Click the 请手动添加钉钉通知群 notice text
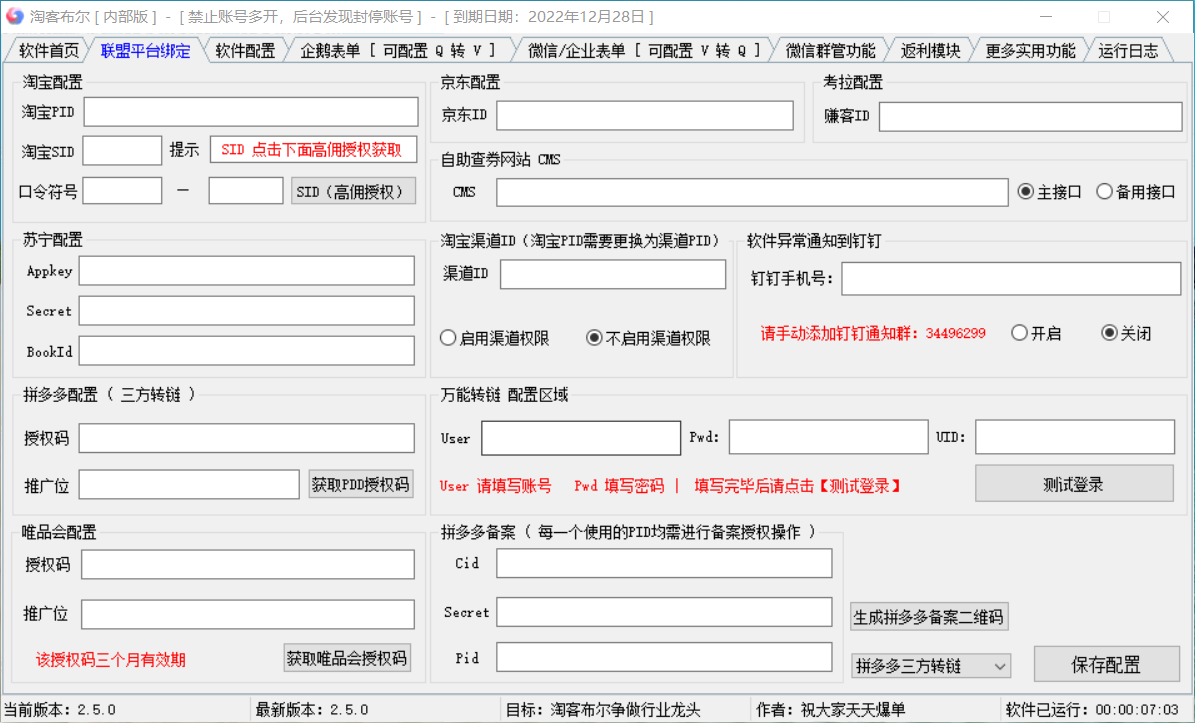The height and width of the screenshot is (723, 1195). coord(873,334)
